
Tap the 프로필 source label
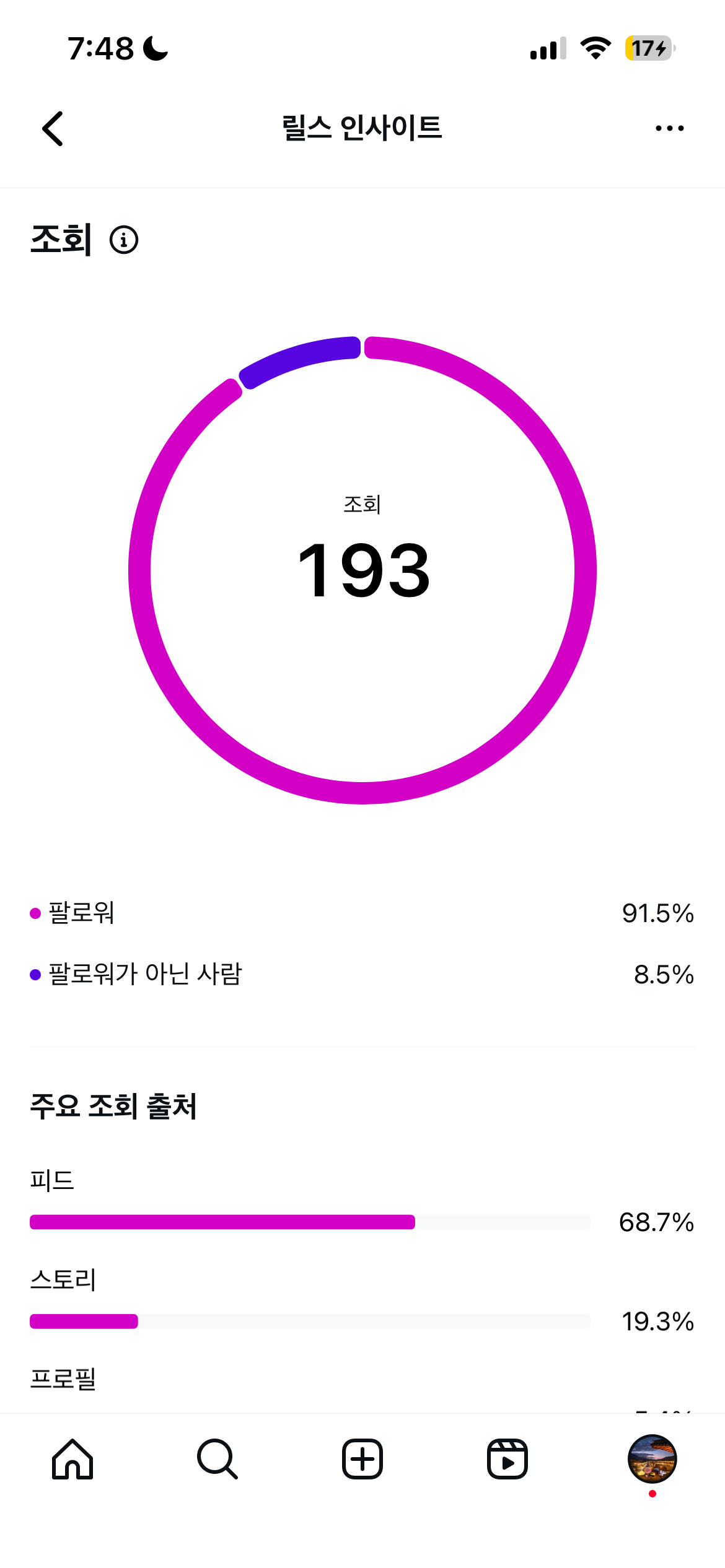click(63, 1379)
